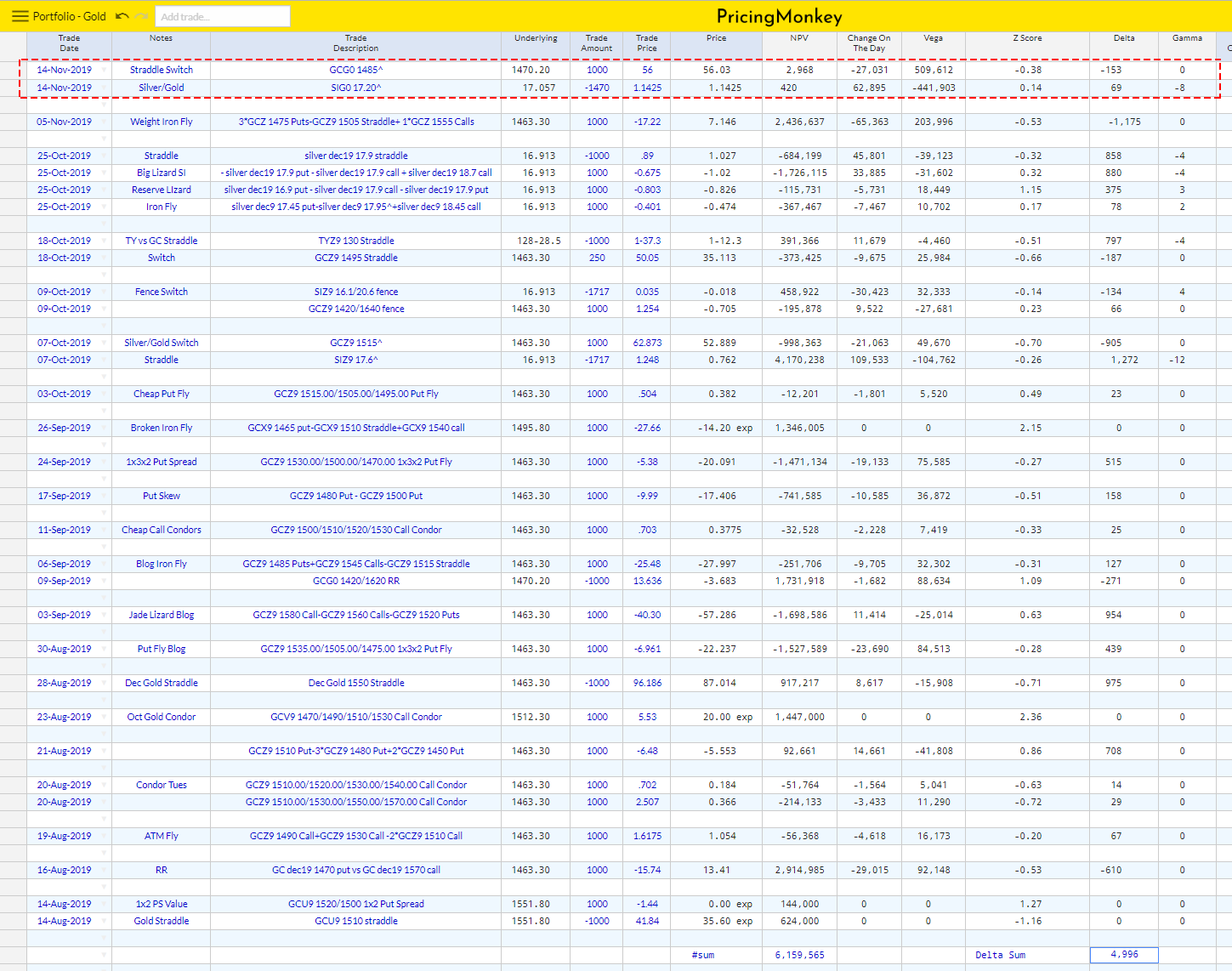
Task: Select the Z Score value 2.36
Action: point(1027,717)
